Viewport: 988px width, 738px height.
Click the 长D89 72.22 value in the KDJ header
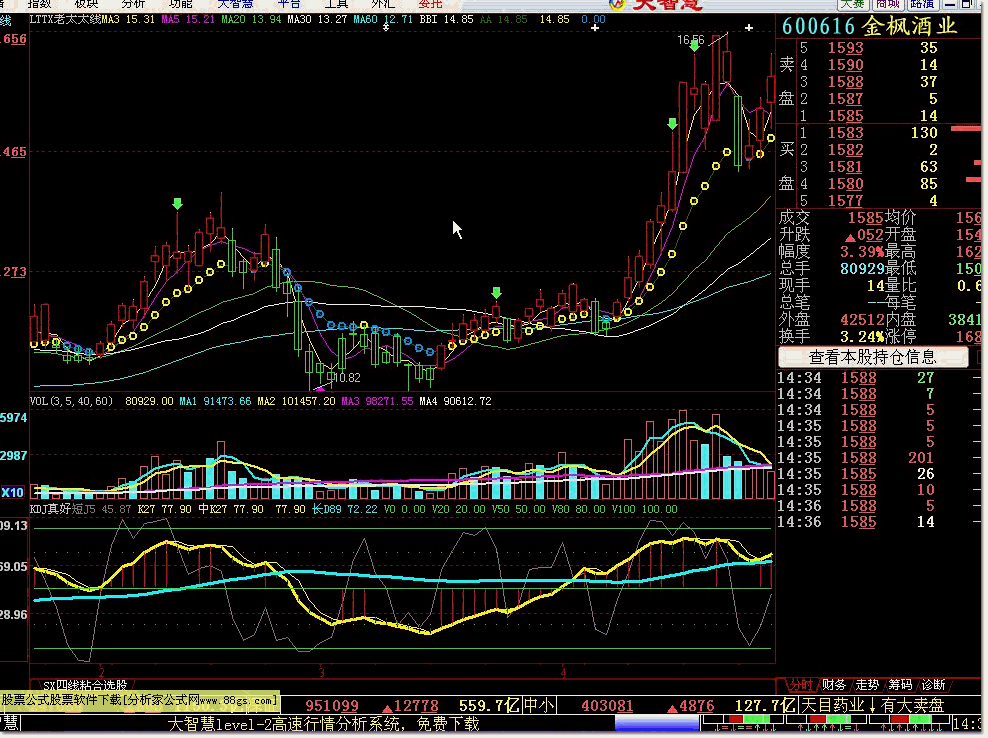click(344, 509)
